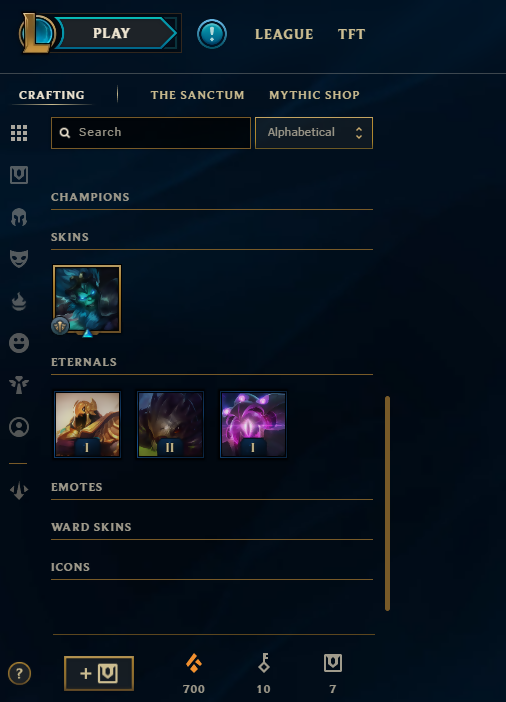
Task: Open the notification alert icon
Action: click(x=212, y=34)
